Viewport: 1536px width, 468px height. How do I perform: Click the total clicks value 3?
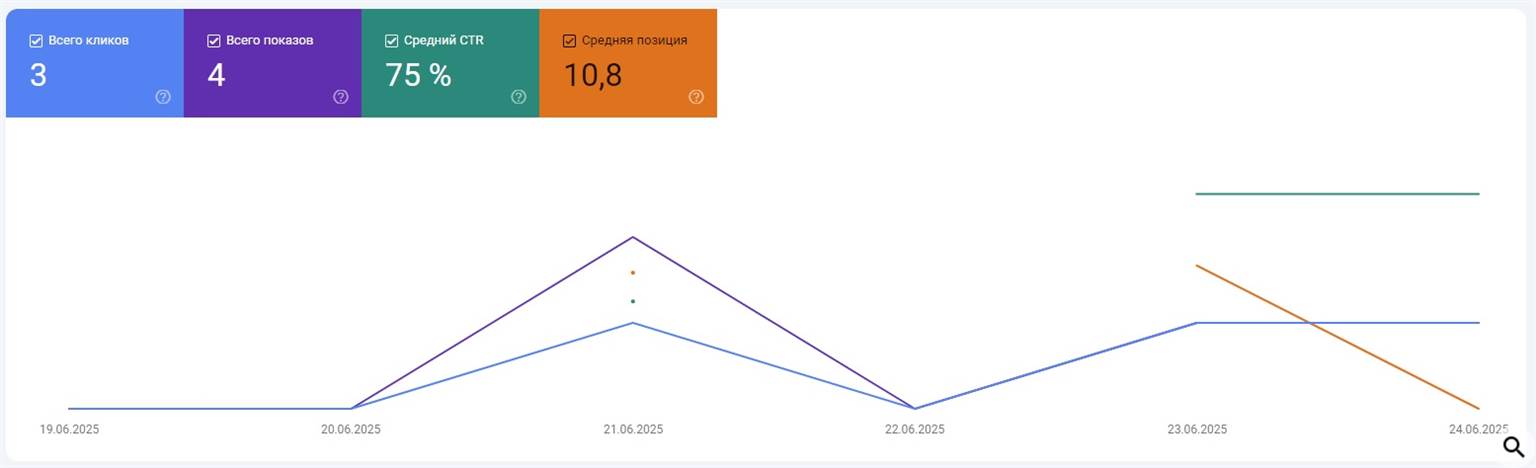coord(38,75)
